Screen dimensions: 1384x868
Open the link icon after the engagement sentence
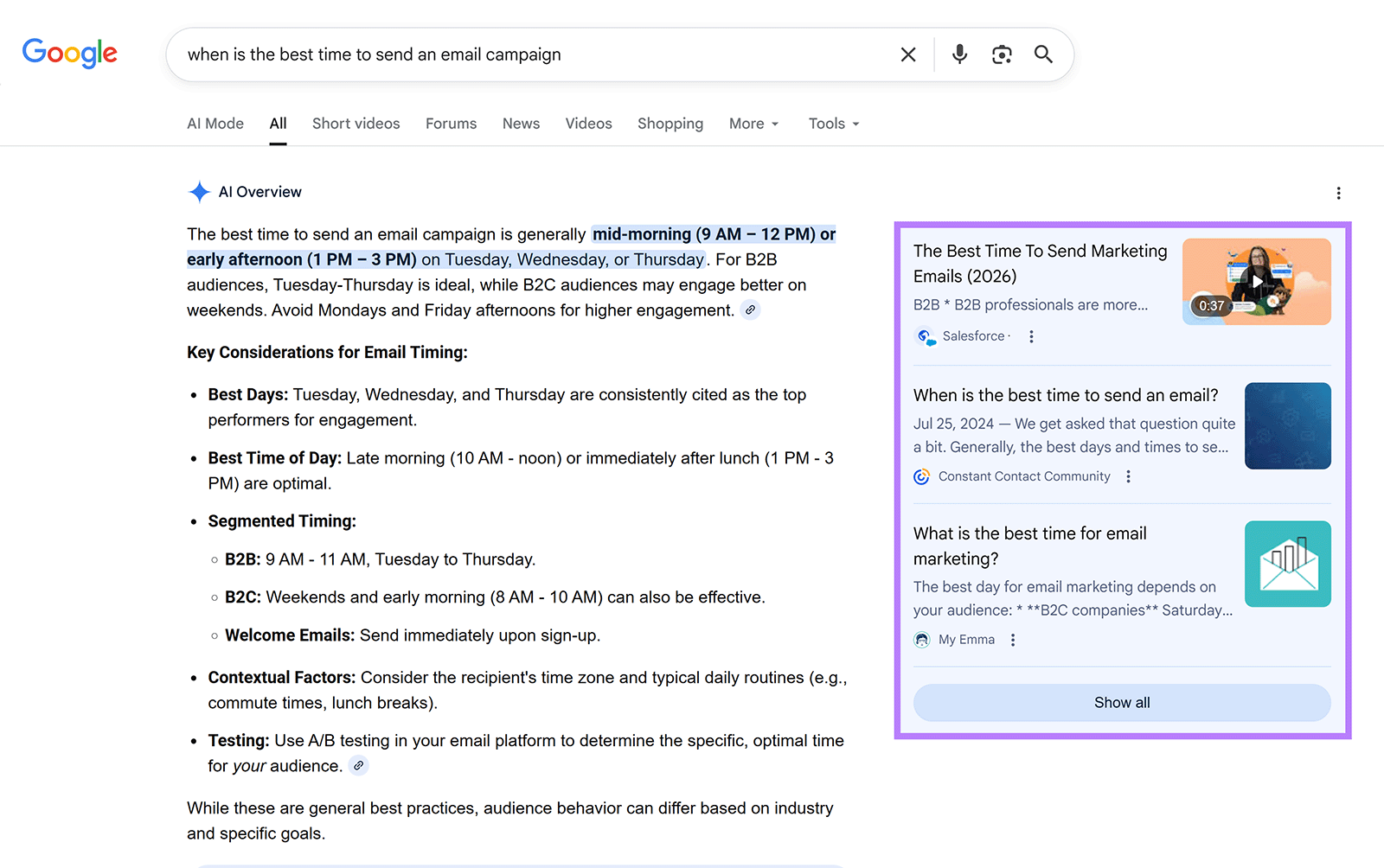coord(749,310)
